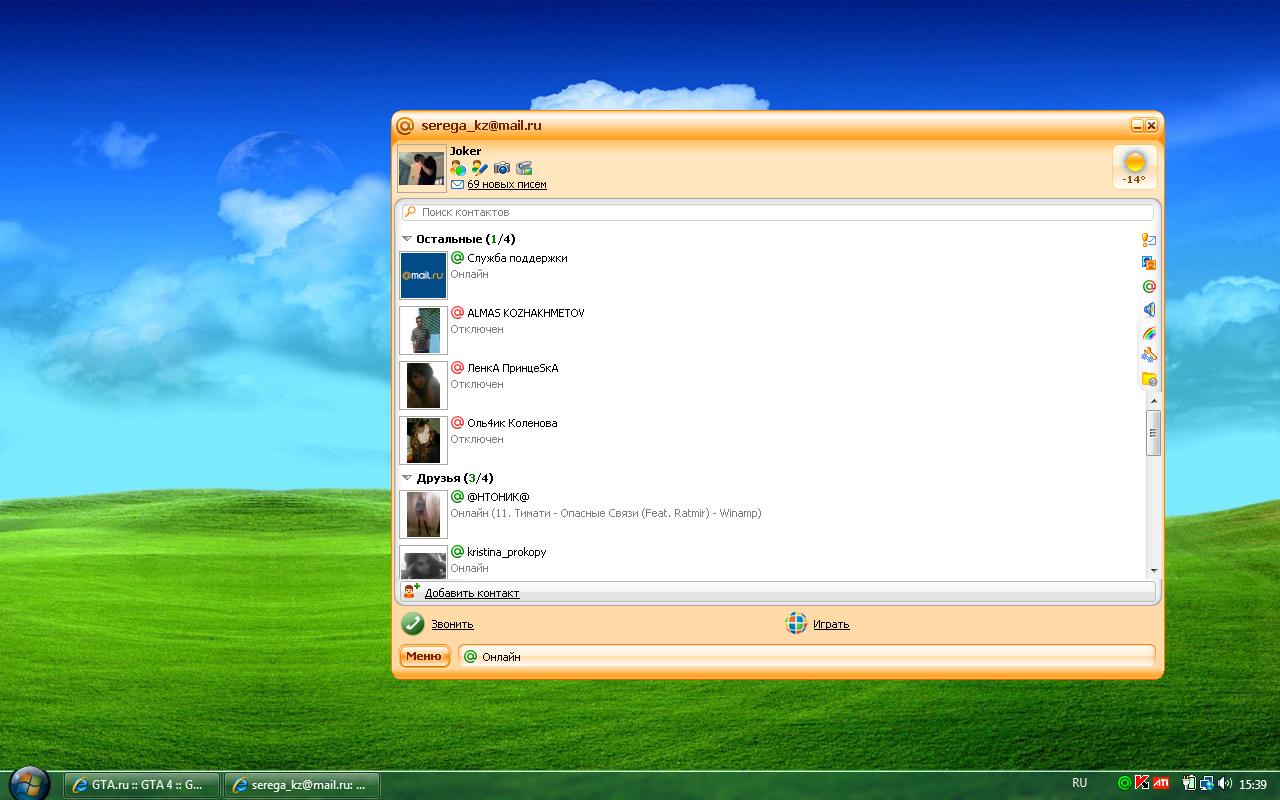
Task: Collapse the Друзья contact group
Action: [x=407, y=478]
